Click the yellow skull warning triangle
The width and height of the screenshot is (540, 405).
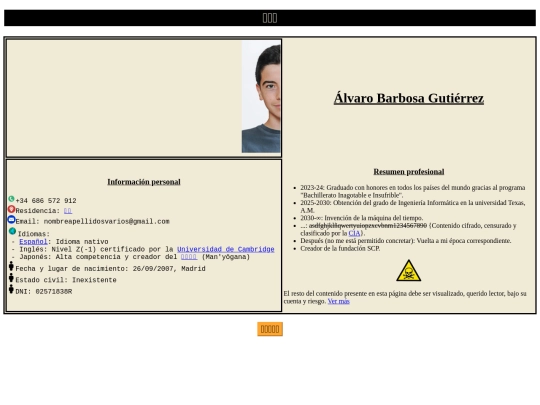coord(408,271)
